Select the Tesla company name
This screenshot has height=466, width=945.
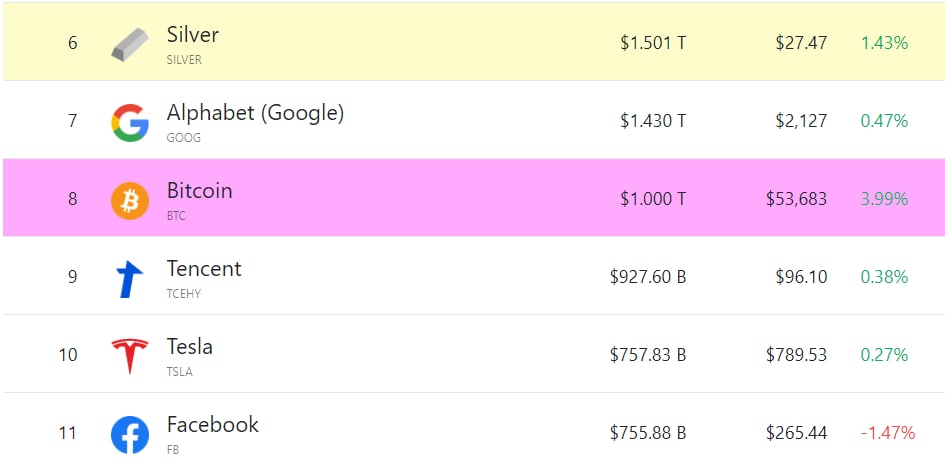pyautogui.click(x=189, y=347)
